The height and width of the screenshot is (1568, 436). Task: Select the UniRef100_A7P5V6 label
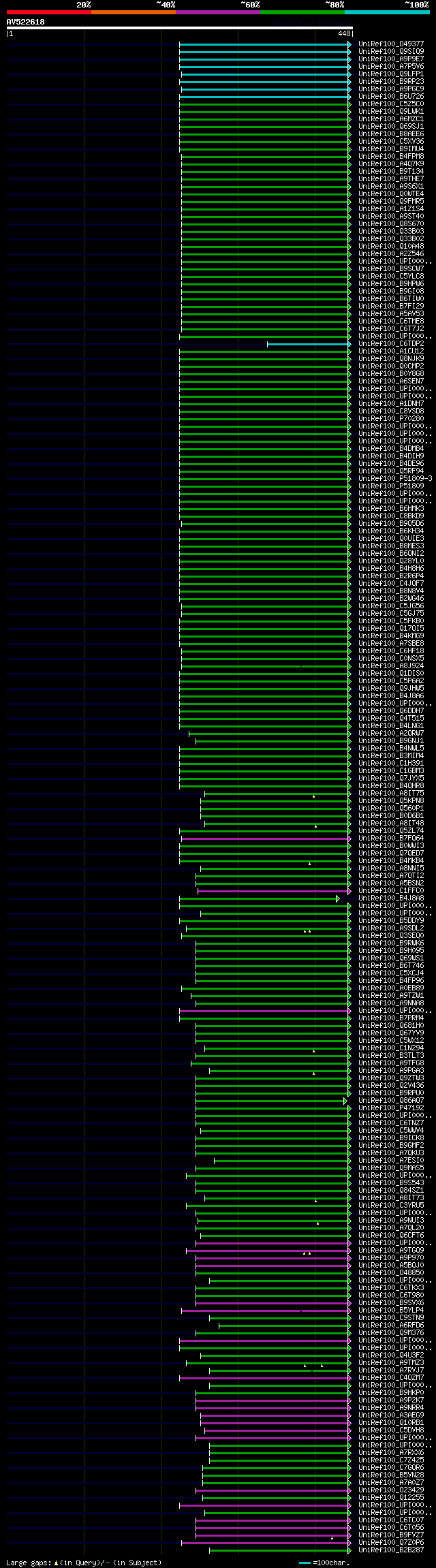(391, 67)
